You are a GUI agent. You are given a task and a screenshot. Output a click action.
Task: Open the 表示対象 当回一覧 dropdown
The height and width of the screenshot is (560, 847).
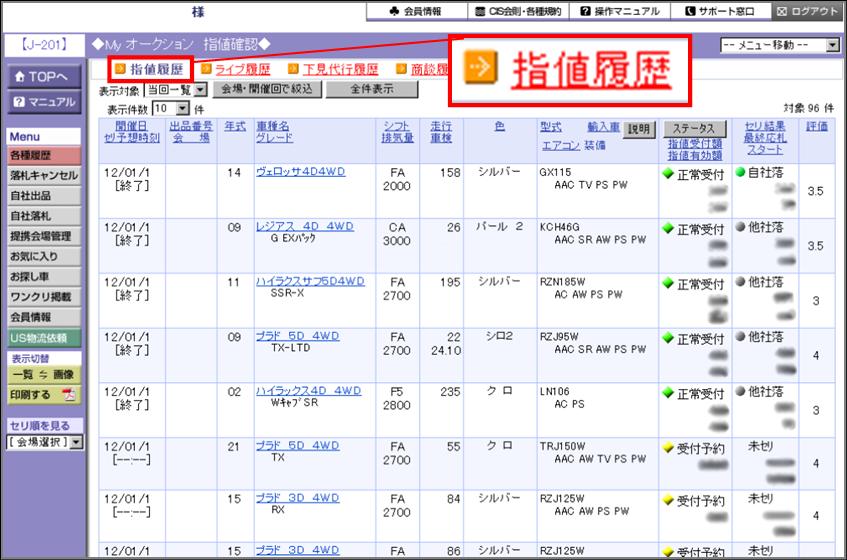coord(176,90)
